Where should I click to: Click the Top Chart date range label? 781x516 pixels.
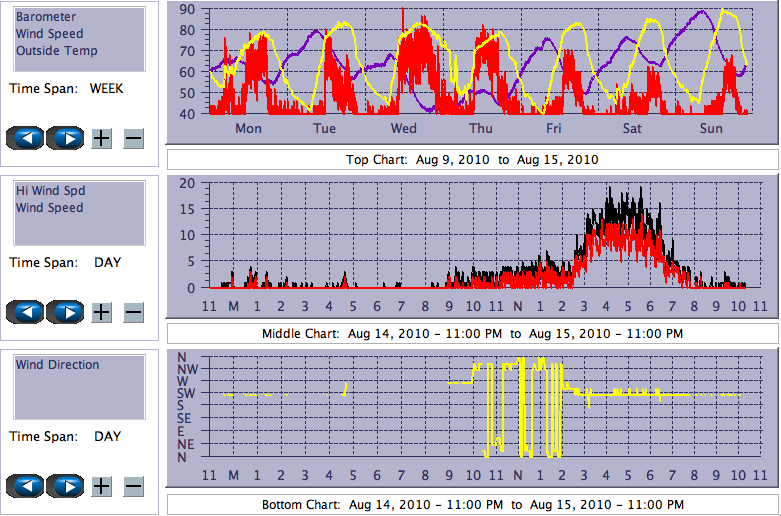[472, 159]
